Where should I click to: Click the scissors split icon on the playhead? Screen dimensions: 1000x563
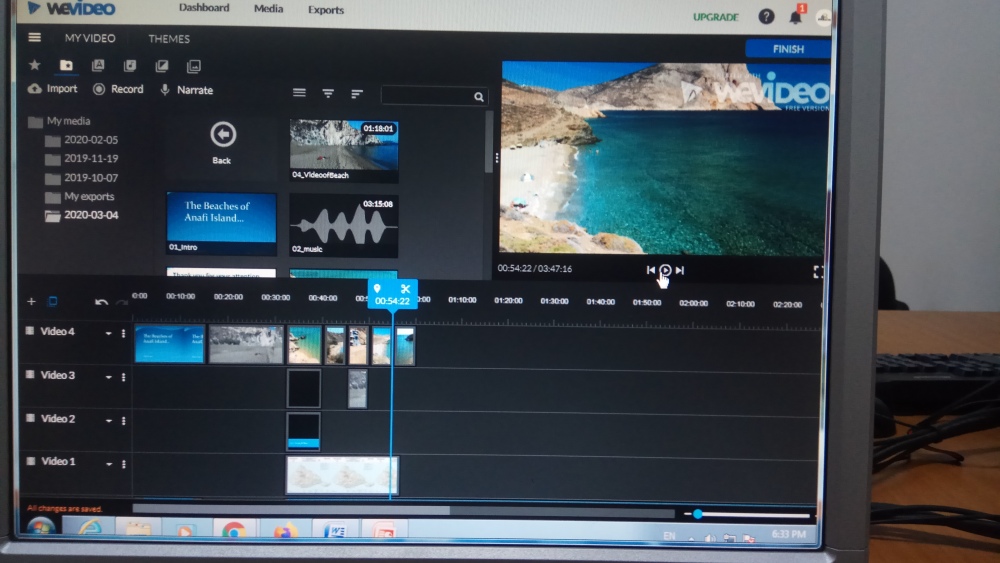point(405,289)
